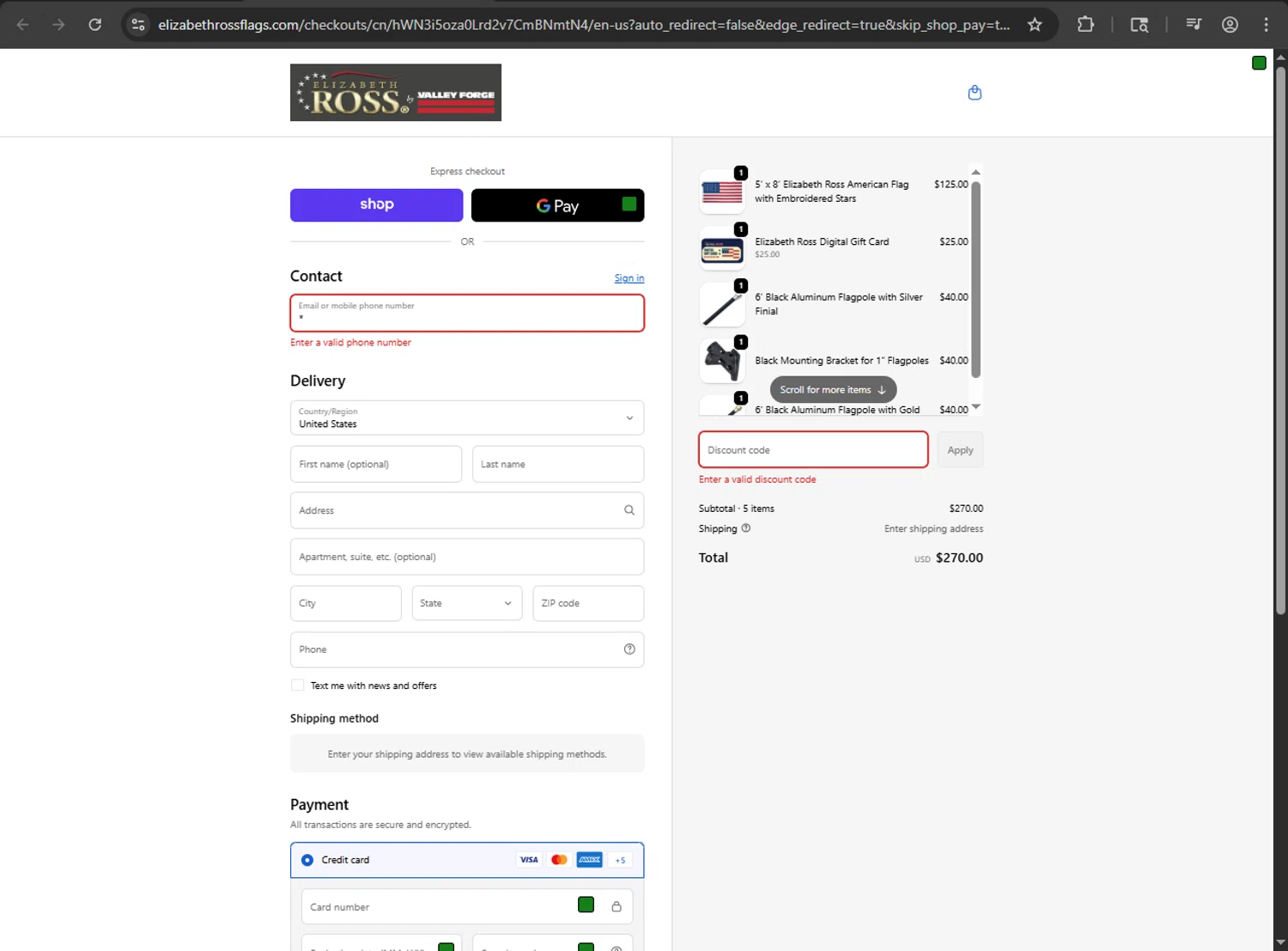Click the page vertical scrollbar
This screenshot has height=951, width=1288.
(x=1280, y=341)
